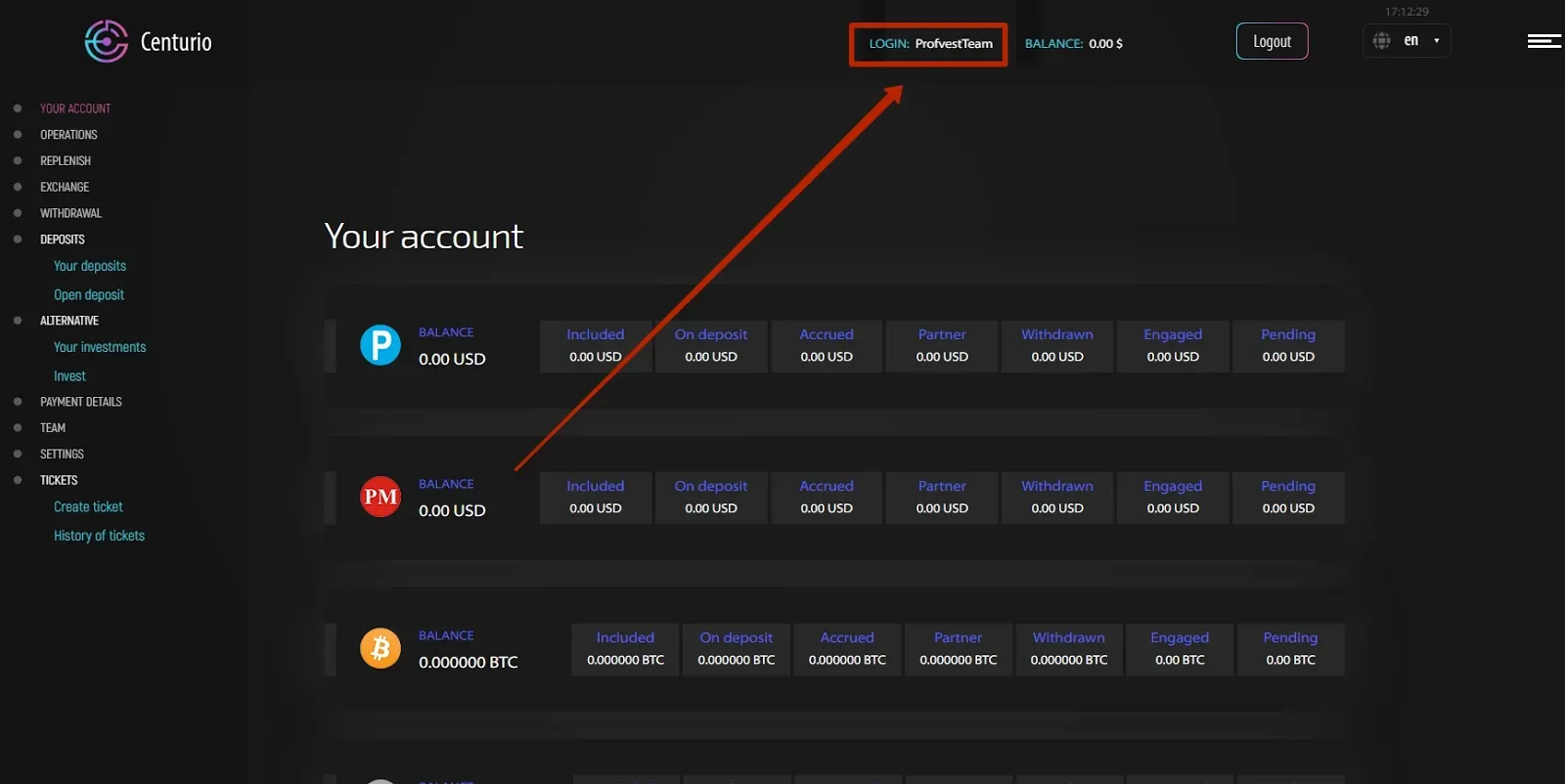Go to Operations in sidebar
The image size is (1565, 784).
(68, 135)
